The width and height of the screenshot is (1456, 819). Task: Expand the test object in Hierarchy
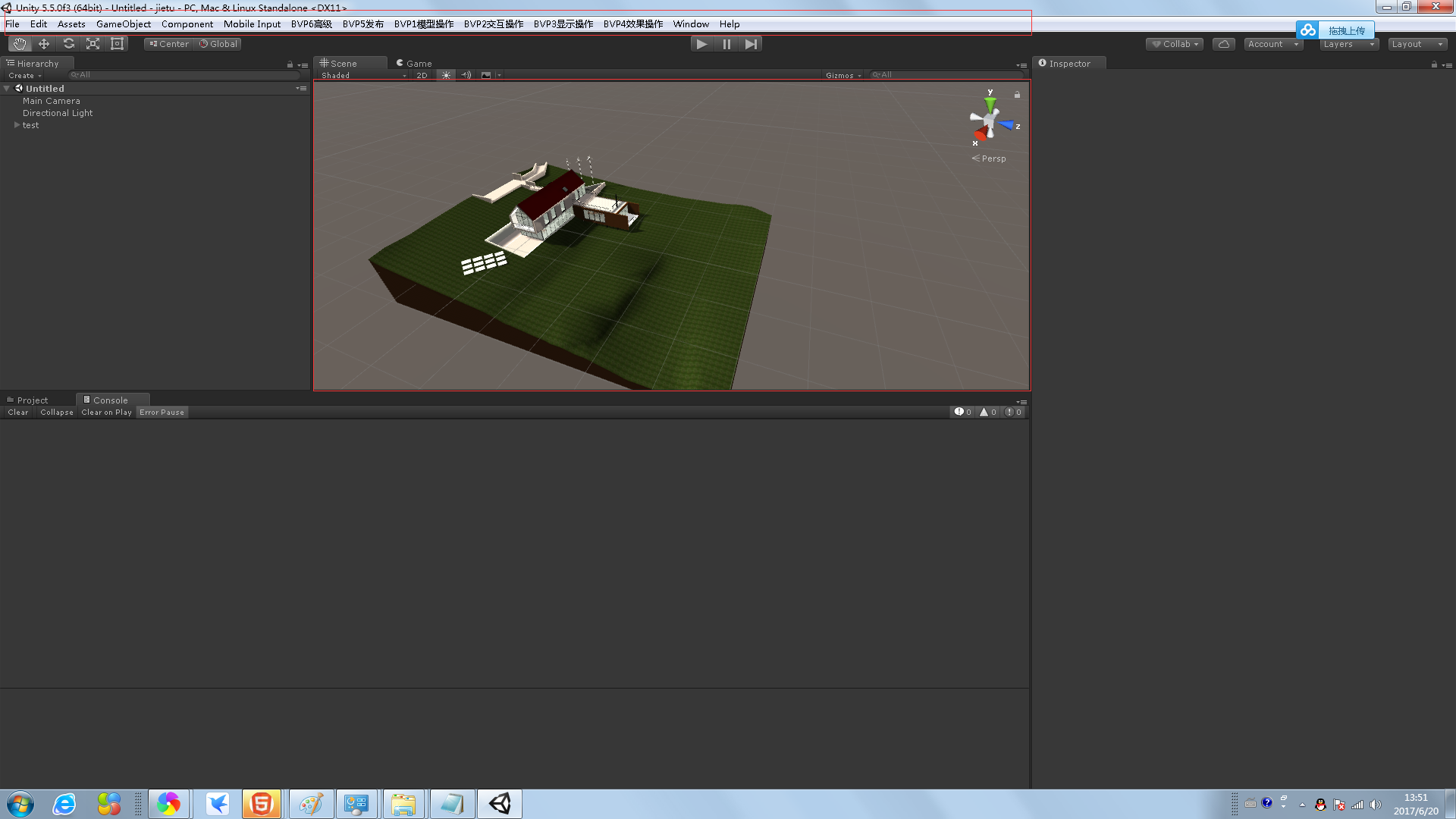[17, 125]
